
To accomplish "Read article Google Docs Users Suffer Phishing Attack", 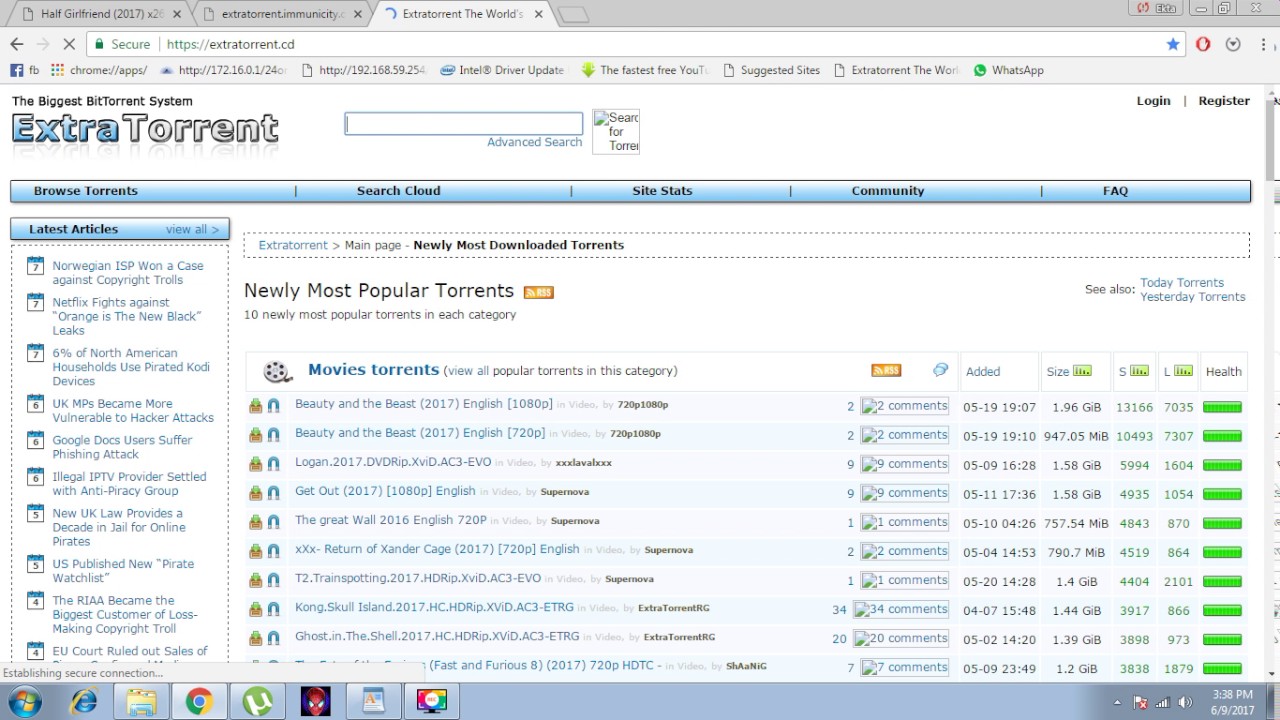I will click(x=122, y=447).
